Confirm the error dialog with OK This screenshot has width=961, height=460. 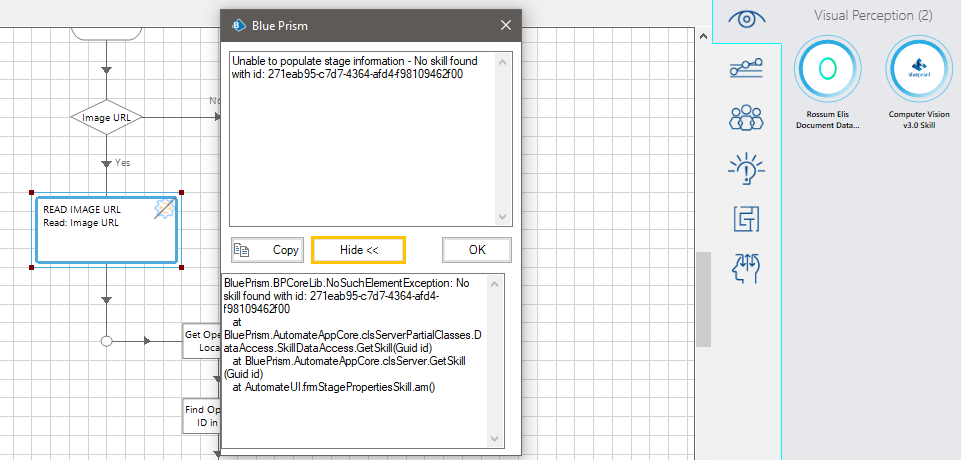tap(477, 250)
